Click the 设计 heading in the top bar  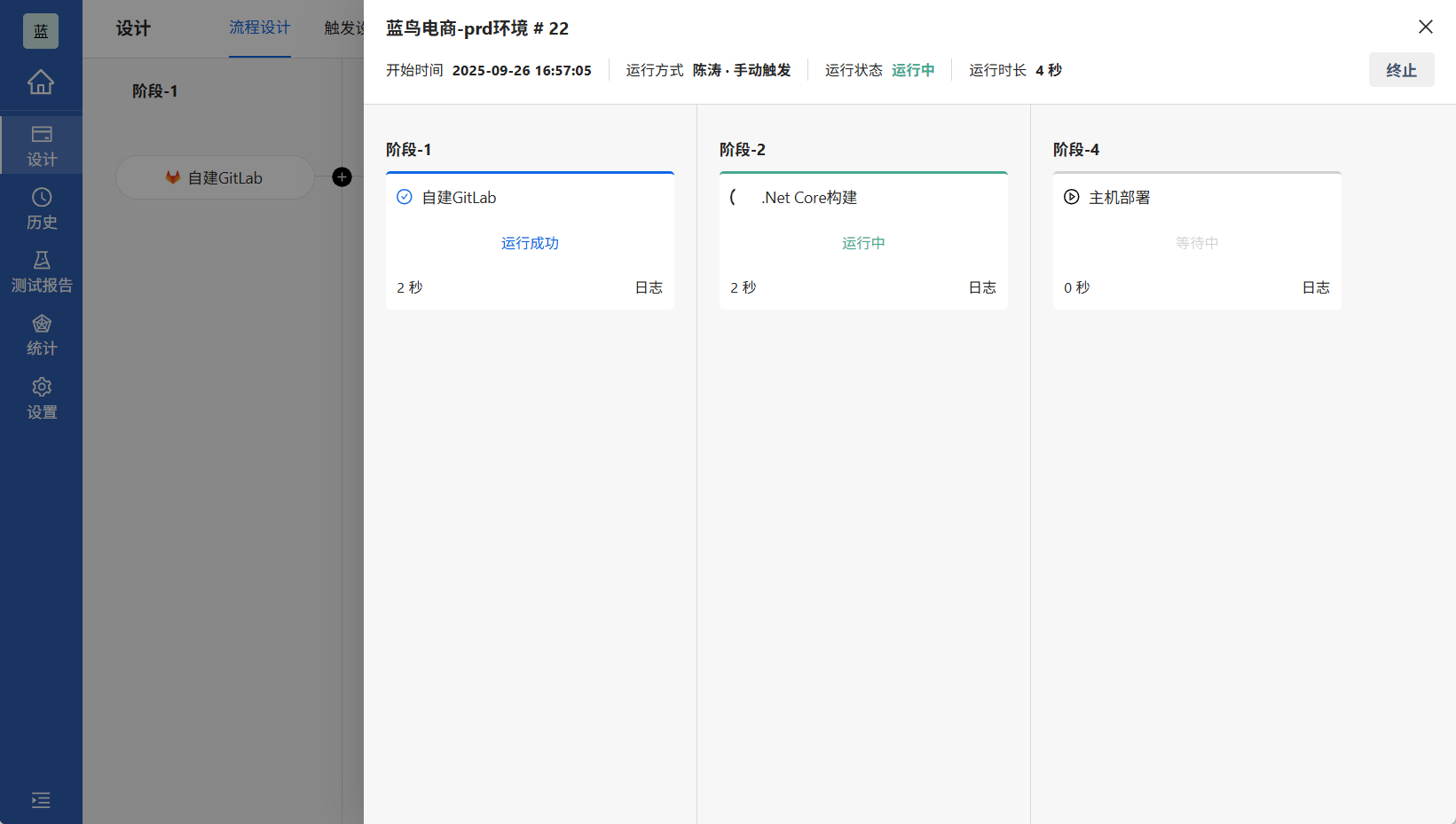pyautogui.click(x=133, y=29)
